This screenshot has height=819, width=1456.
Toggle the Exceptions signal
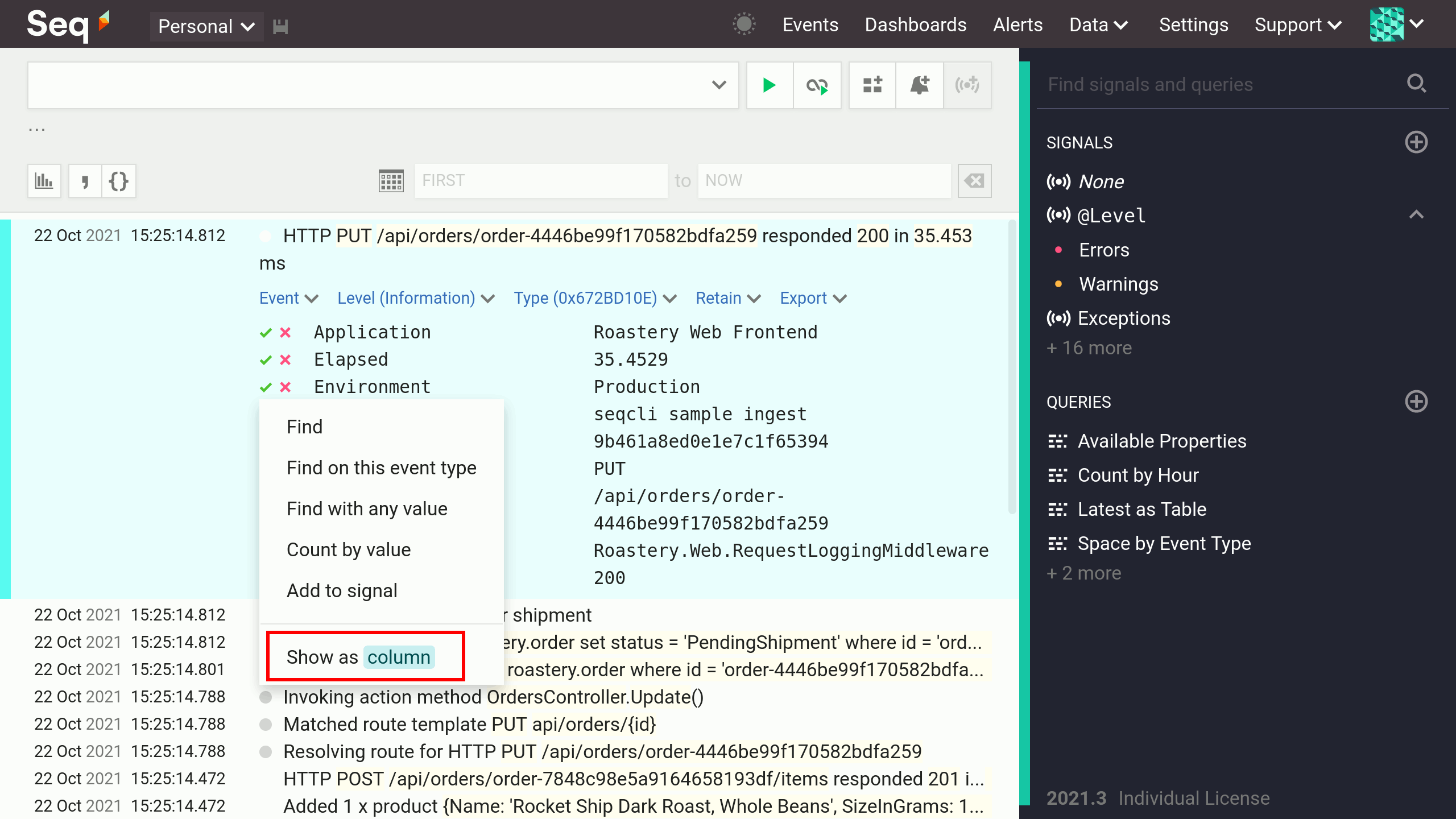1108,318
